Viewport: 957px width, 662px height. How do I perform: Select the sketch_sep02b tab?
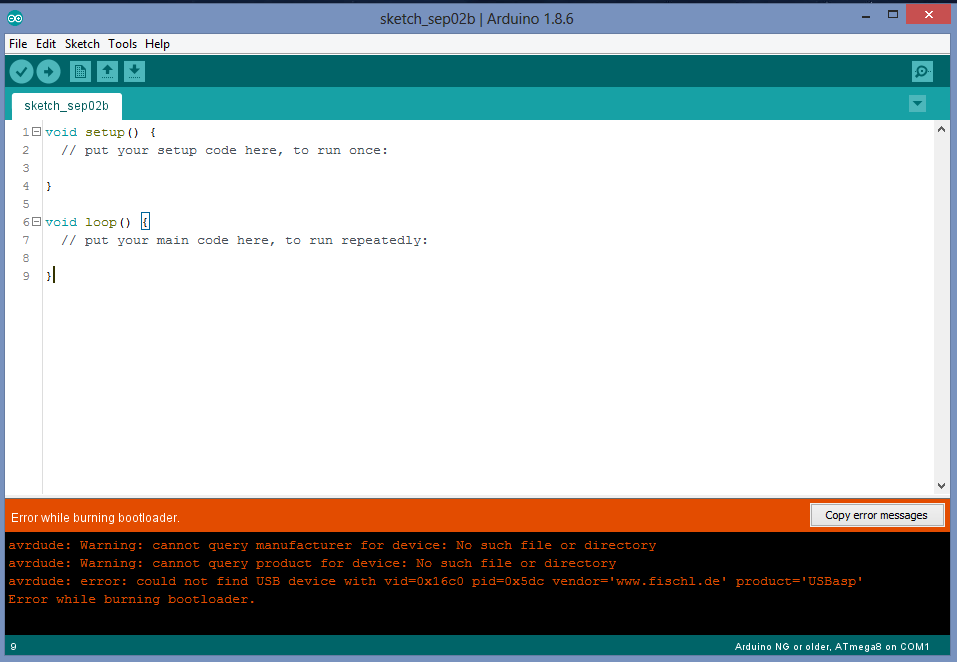click(x=66, y=105)
